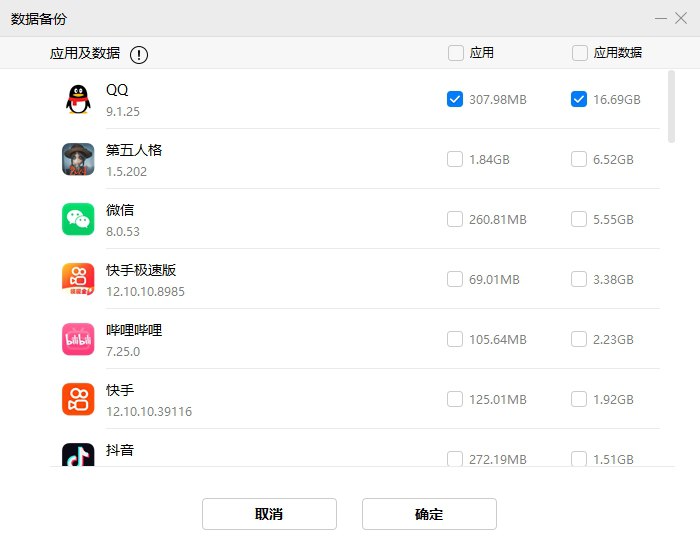
Task: Enable 第五人格 6.52GB app data backup
Action: click(579, 159)
